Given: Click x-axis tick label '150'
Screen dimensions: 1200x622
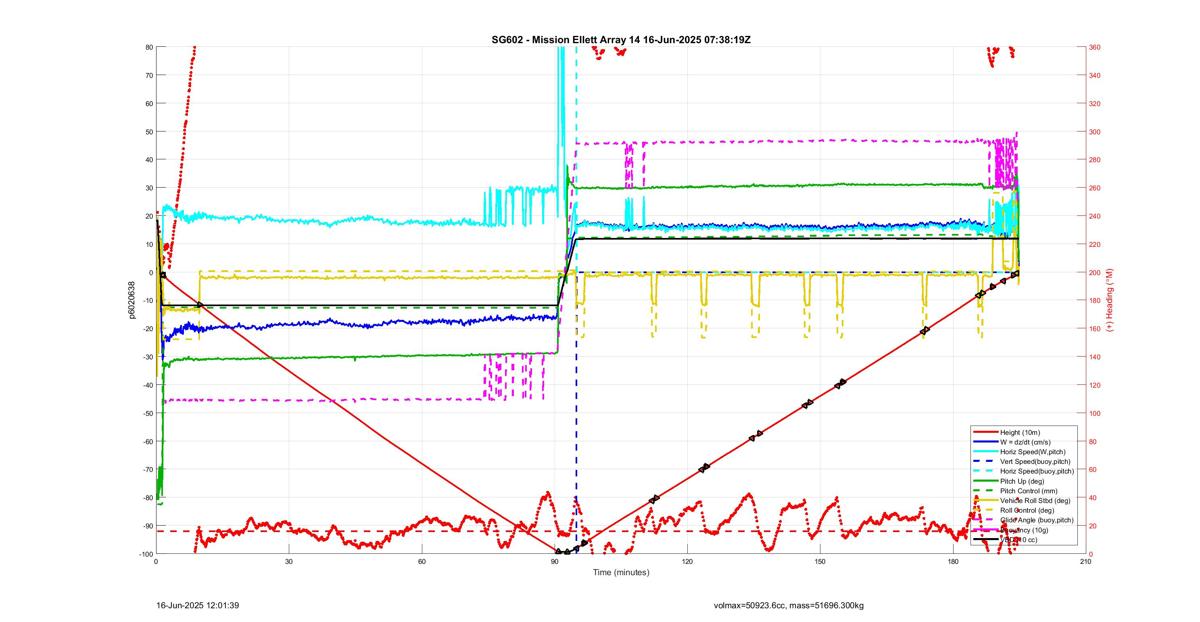Looking at the screenshot, I should tap(820, 562).
